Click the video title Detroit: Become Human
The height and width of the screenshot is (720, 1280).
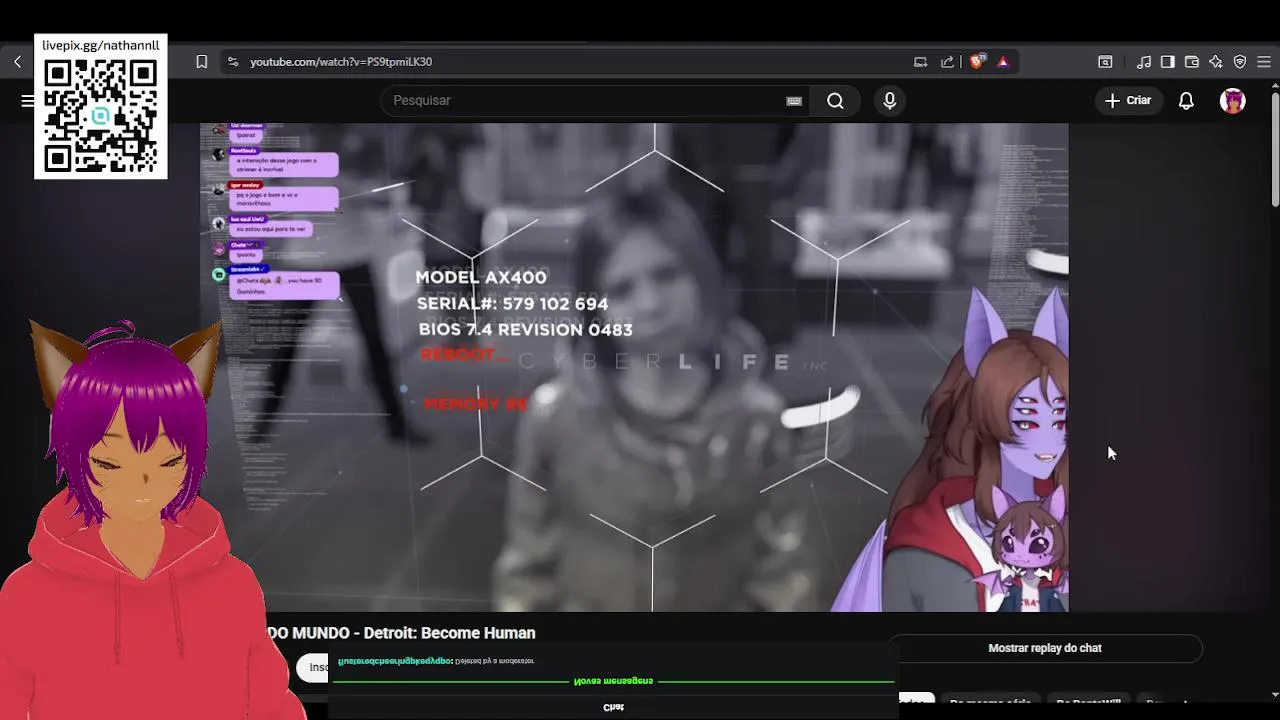click(x=400, y=633)
